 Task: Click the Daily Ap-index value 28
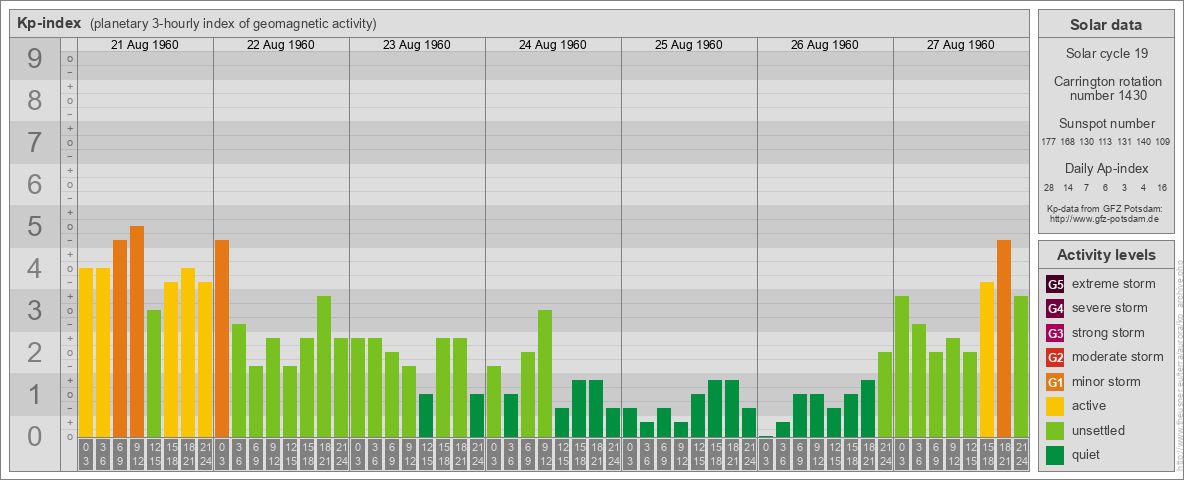pos(1049,187)
